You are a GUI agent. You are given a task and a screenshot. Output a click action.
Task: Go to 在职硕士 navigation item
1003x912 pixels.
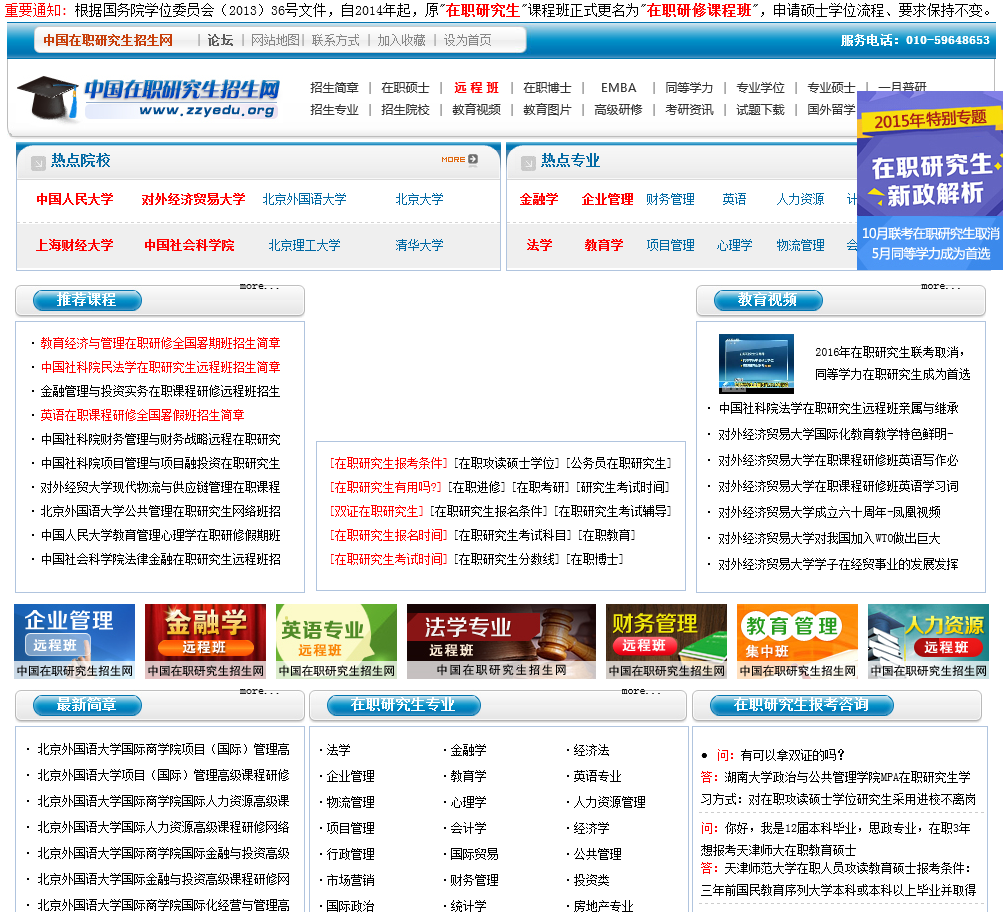coord(406,88)
